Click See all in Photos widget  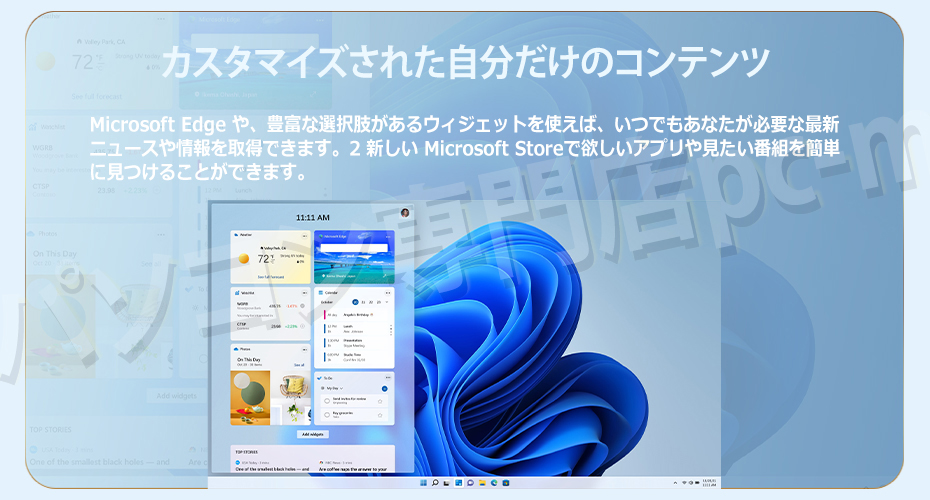point(299,365)
